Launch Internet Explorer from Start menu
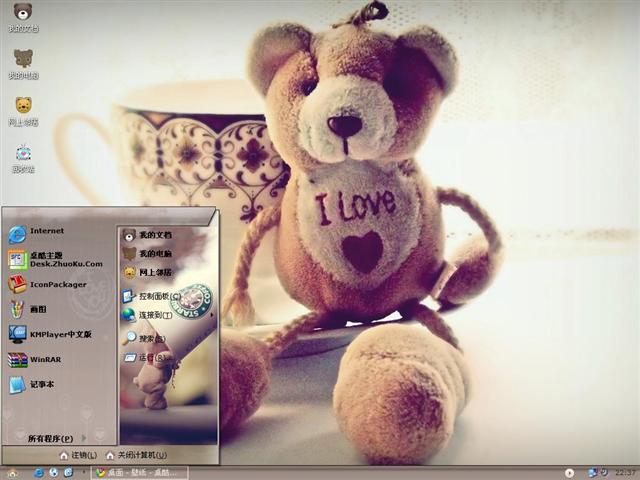This screenshot has width=640, height=480. click(x=36, y=233)
